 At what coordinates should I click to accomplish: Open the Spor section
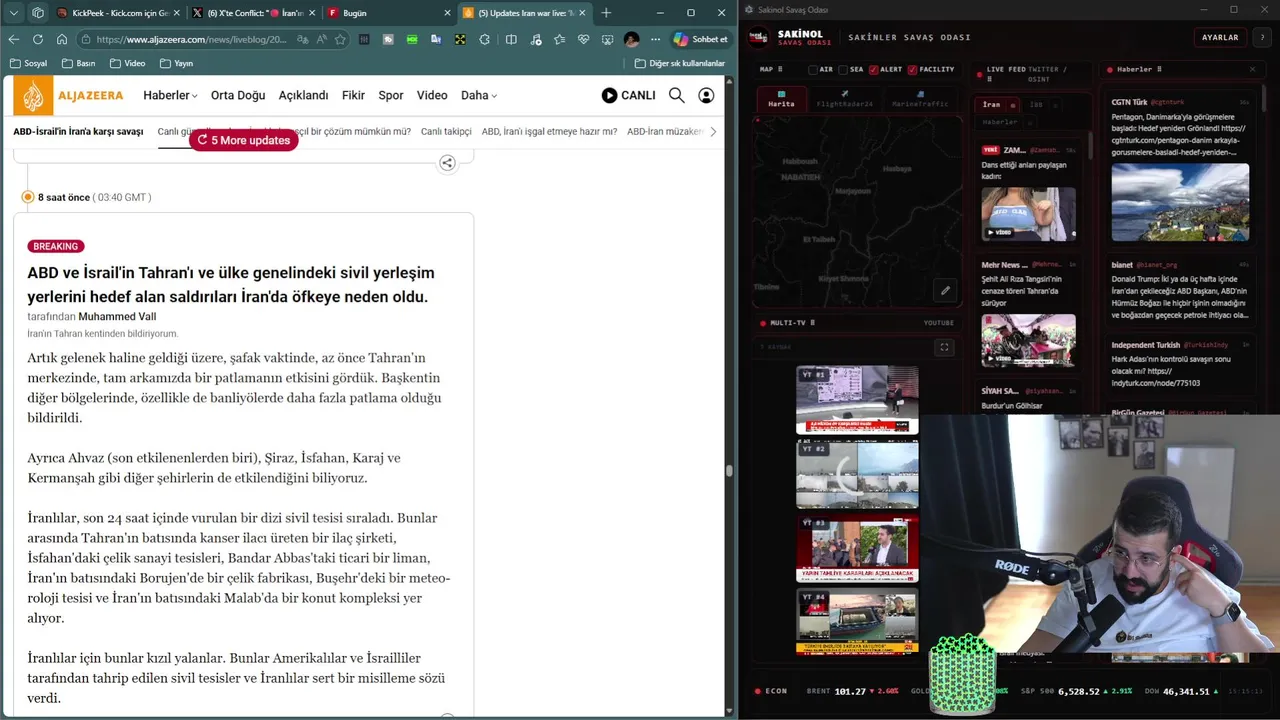click(x=391, y=95)
